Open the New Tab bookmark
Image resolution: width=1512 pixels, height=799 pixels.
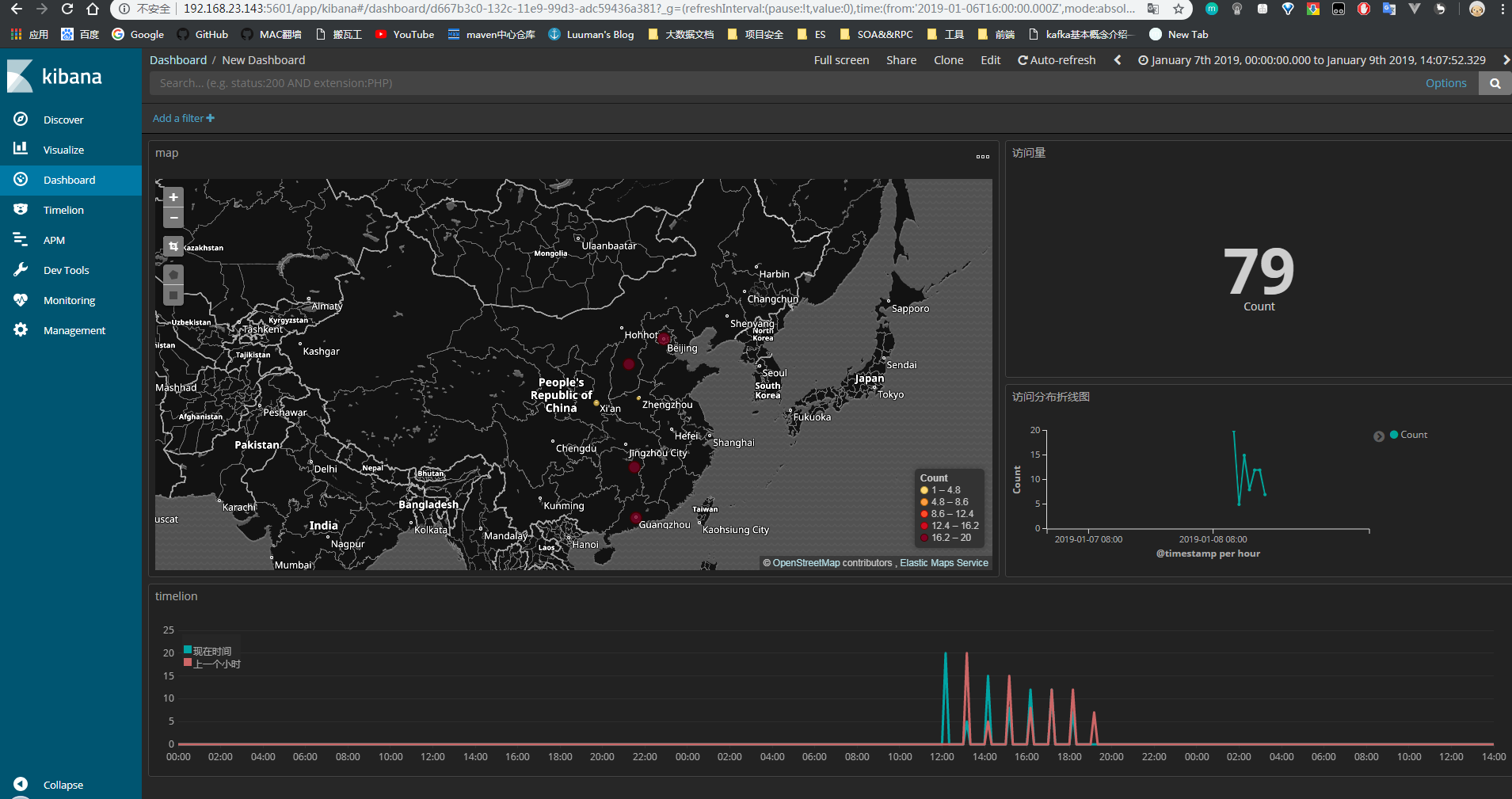1179,35
